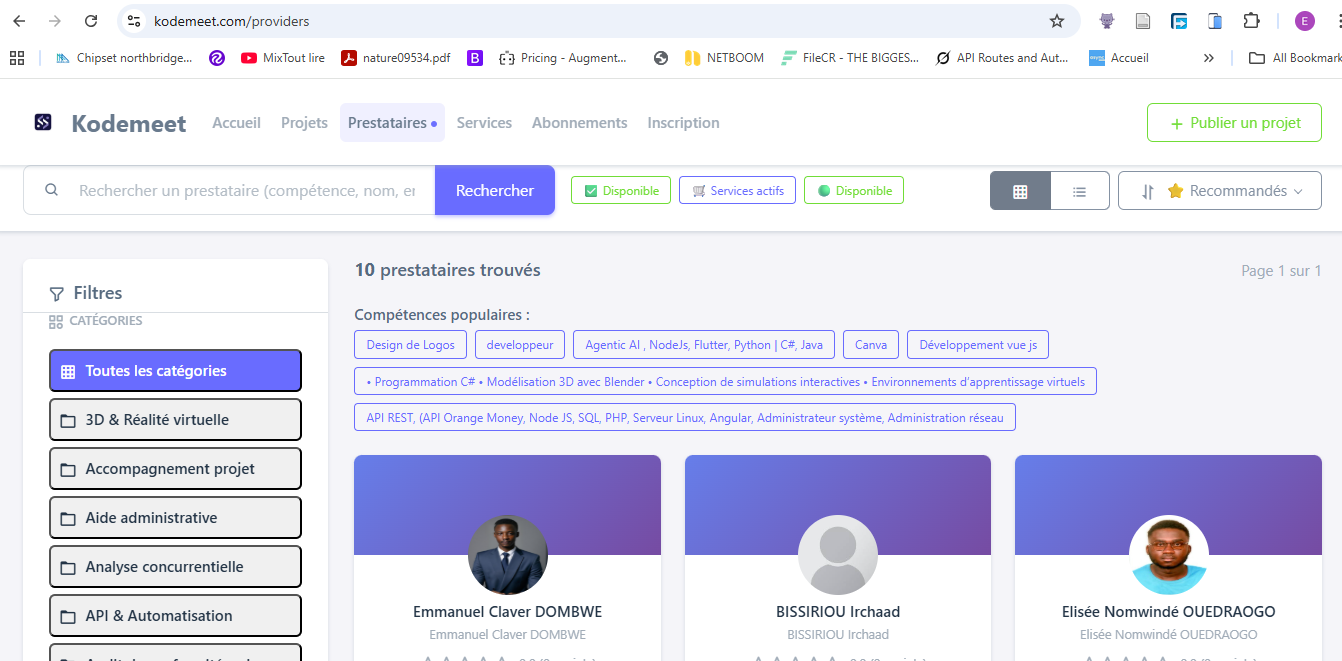This screenshot has height=661, width=1342.
Task: Open the browser Extensions puzzle icon
Action: tap(1251, 21)
